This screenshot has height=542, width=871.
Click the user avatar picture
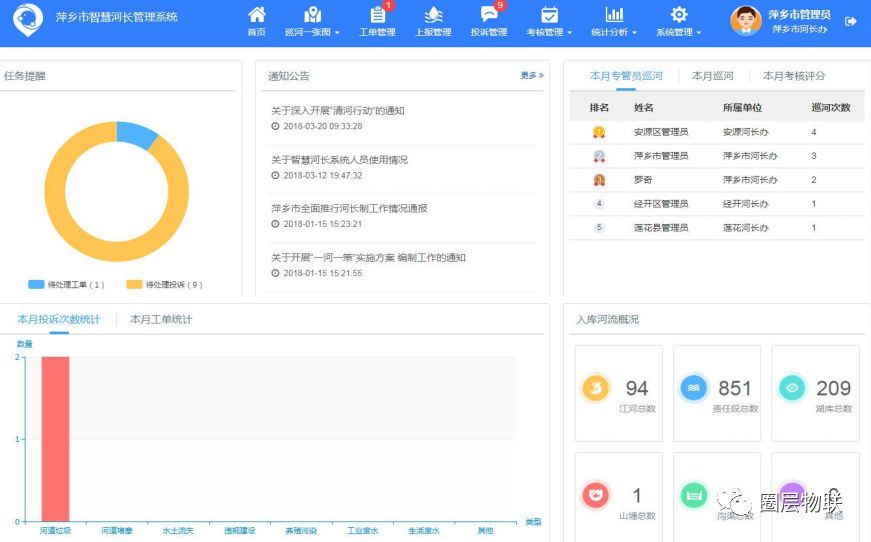[745, 21]
